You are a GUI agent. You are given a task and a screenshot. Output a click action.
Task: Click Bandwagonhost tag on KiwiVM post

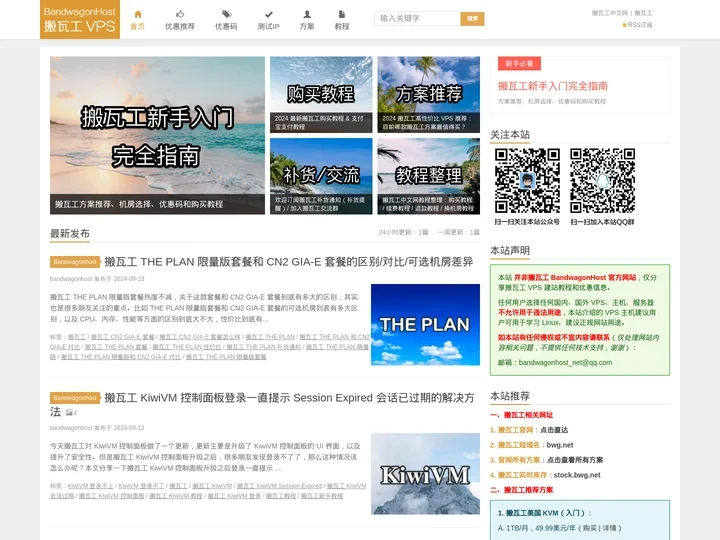[75, 398]
